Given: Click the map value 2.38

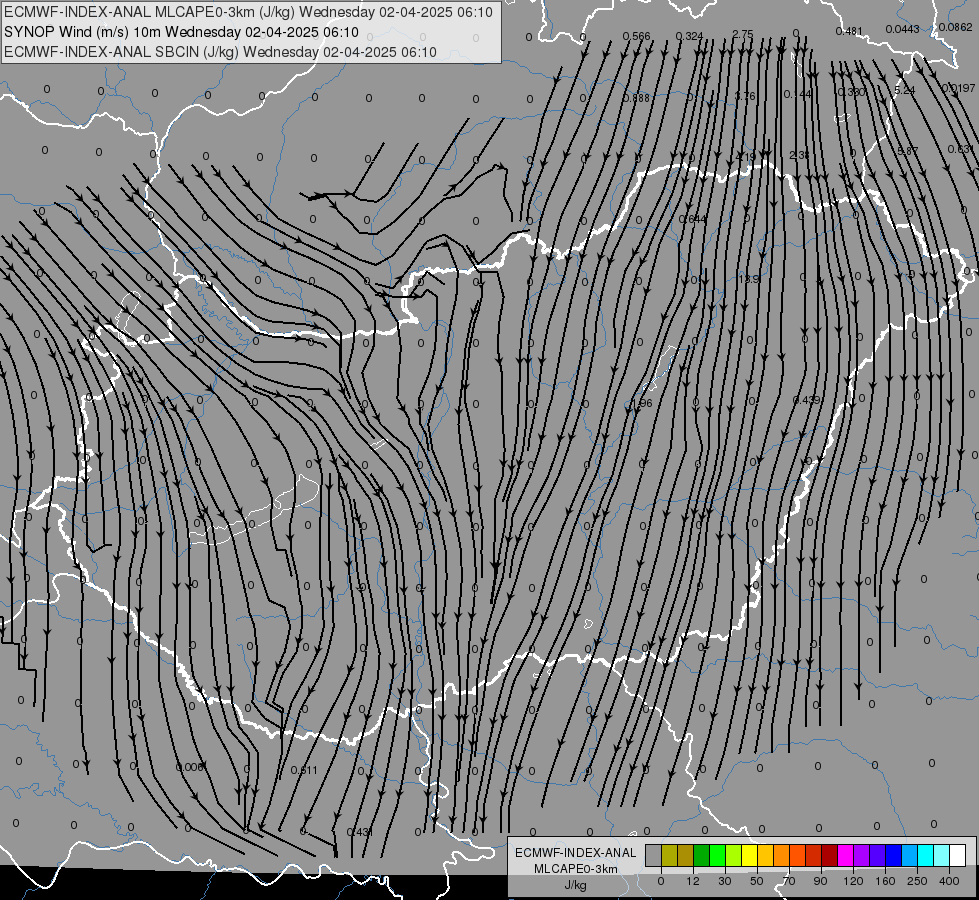Looking at the screenshot, I should pos(799,155).
